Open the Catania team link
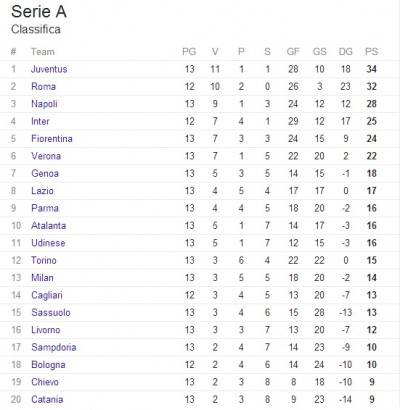The image size is (400, 410). tap(47, 399)
